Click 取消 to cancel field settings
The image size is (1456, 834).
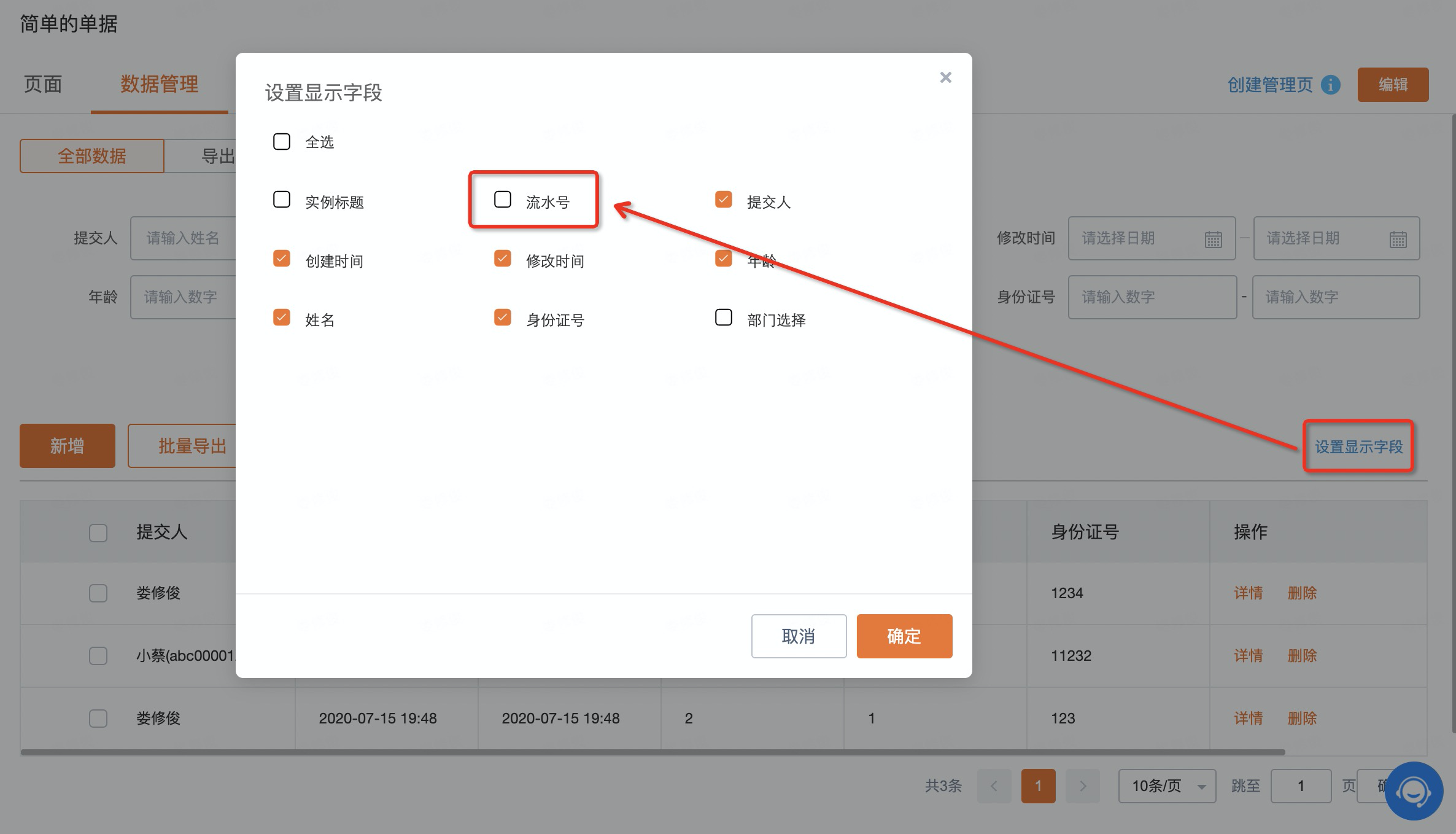click(x=798, y=636)
